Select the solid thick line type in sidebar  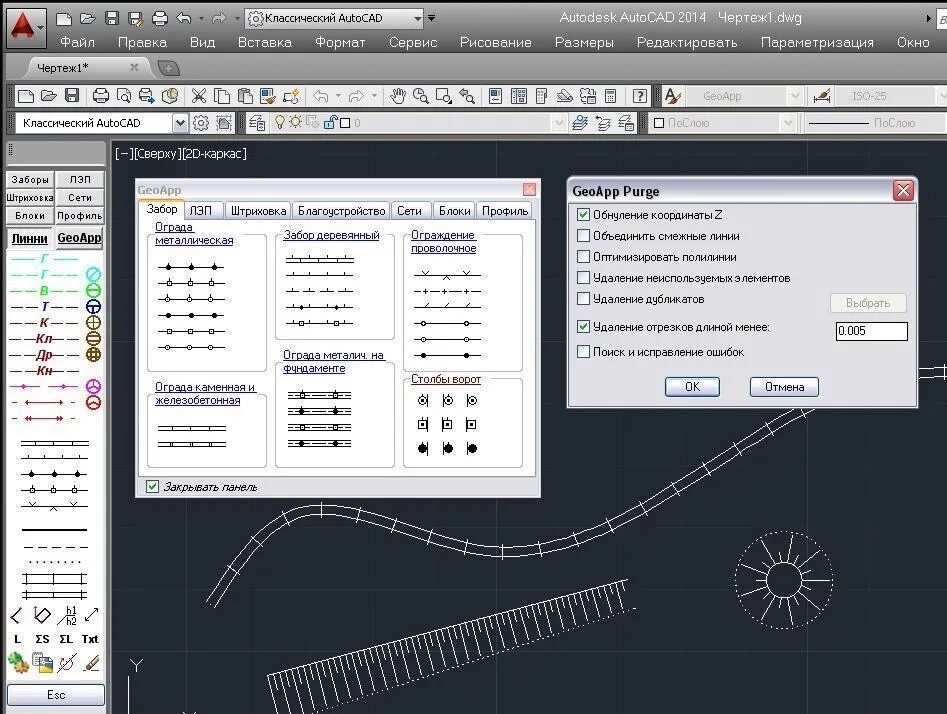(54, 530)
